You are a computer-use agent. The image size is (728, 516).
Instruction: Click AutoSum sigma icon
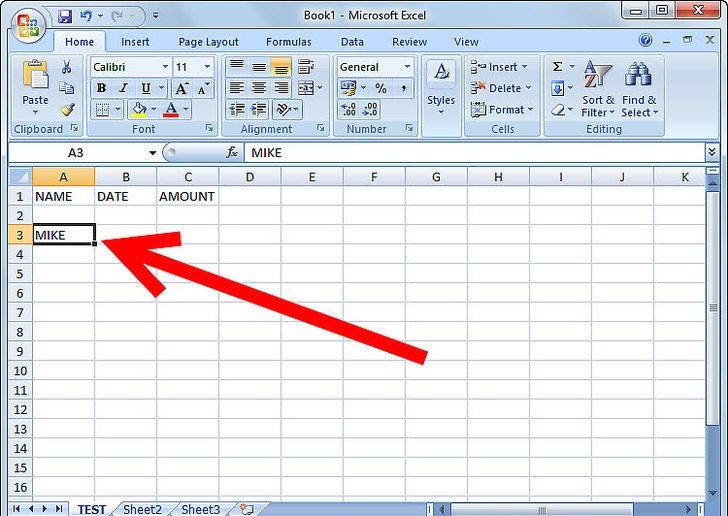click(558, 67)
